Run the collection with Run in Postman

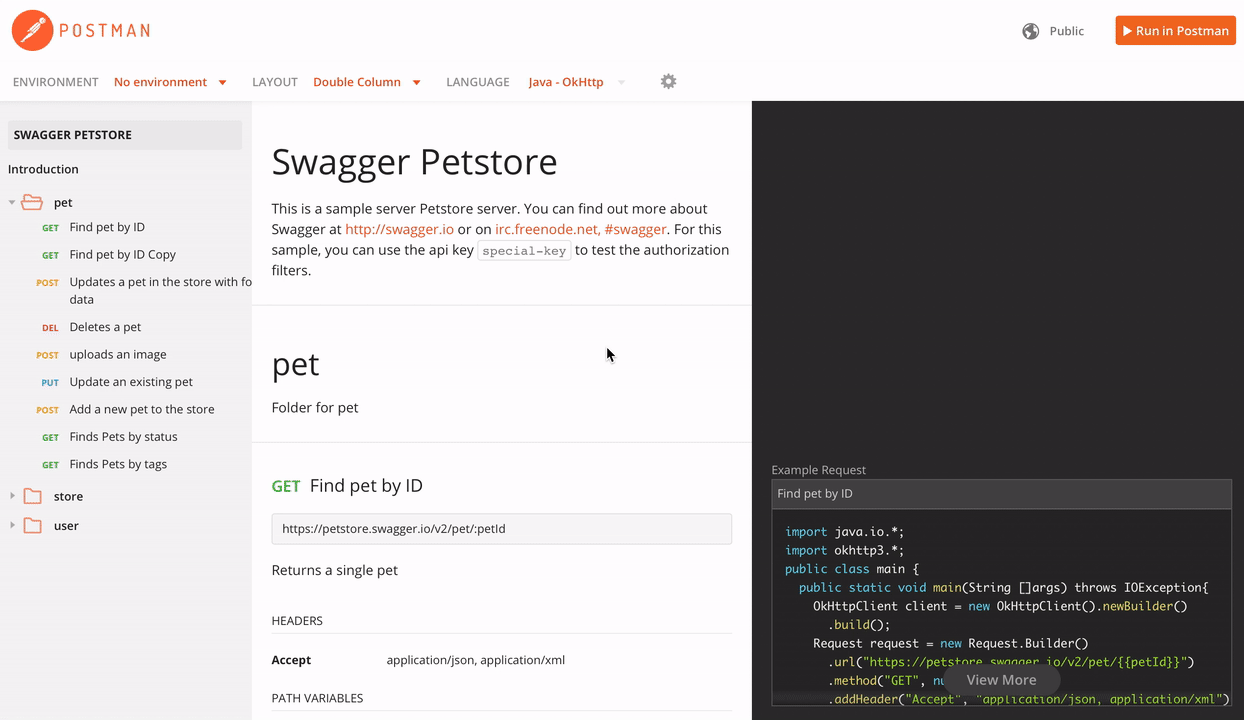[1175, 31]
